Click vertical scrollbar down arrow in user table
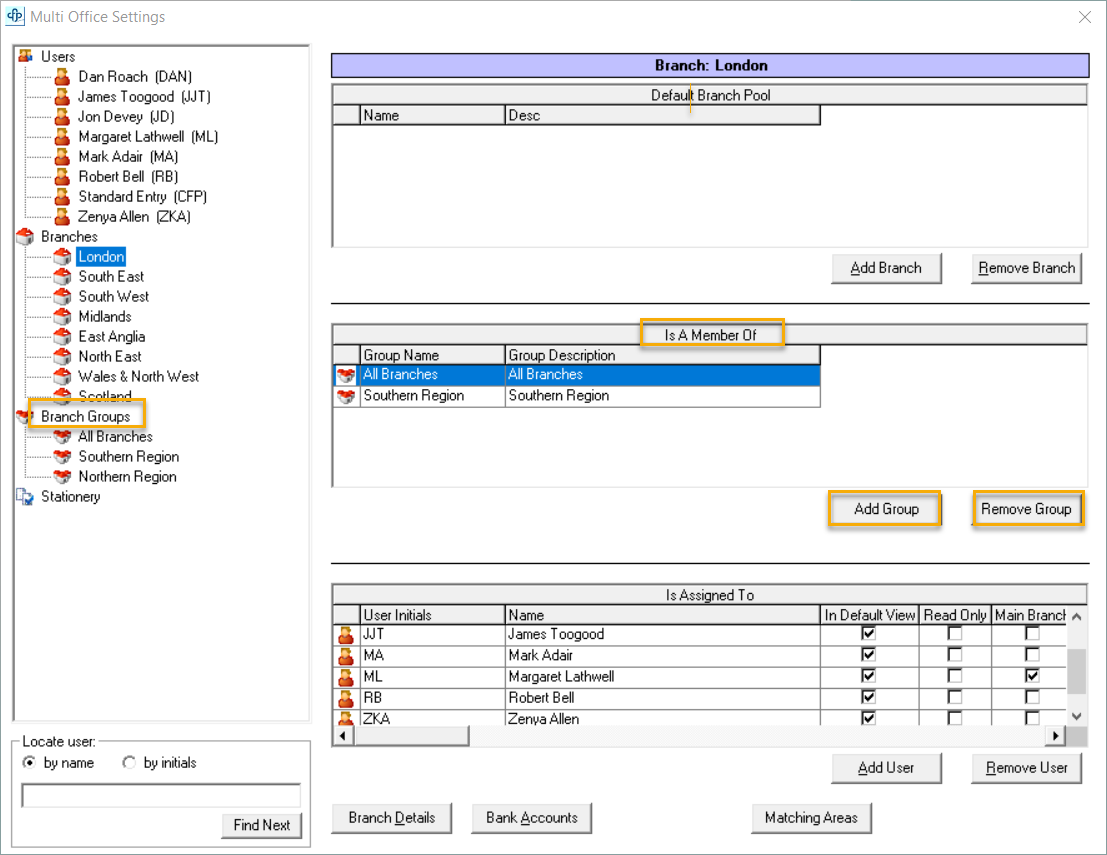The image size is (1107, 855). coord(1077,716)
